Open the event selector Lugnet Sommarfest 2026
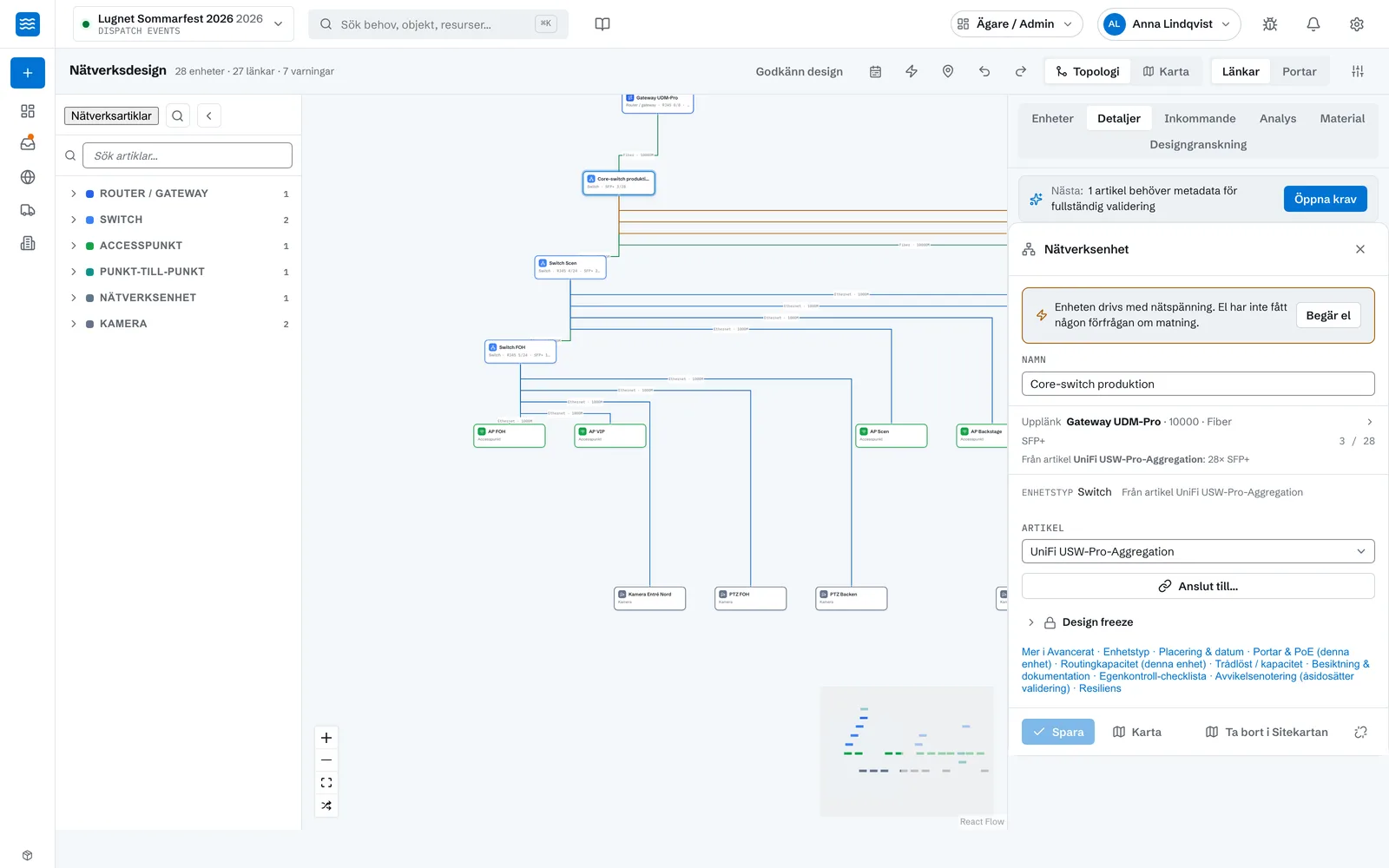1389x868 pixels. click(183, 24)
